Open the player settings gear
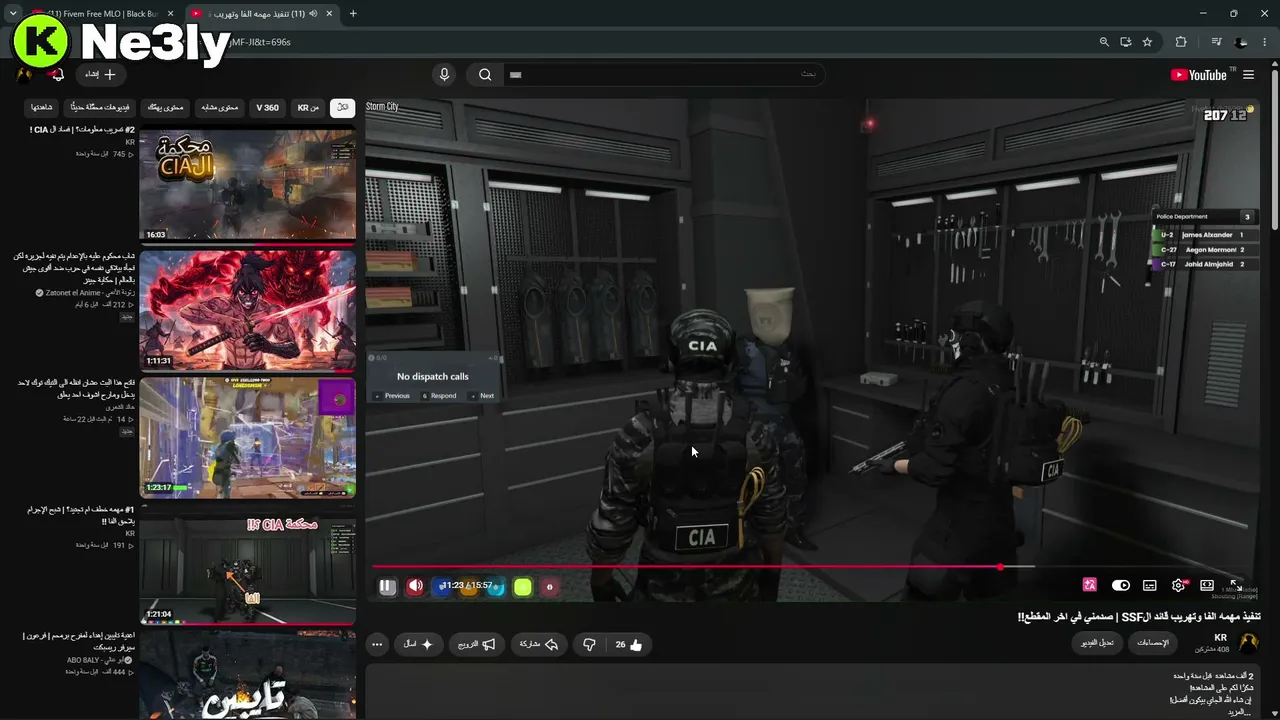 1179,585
